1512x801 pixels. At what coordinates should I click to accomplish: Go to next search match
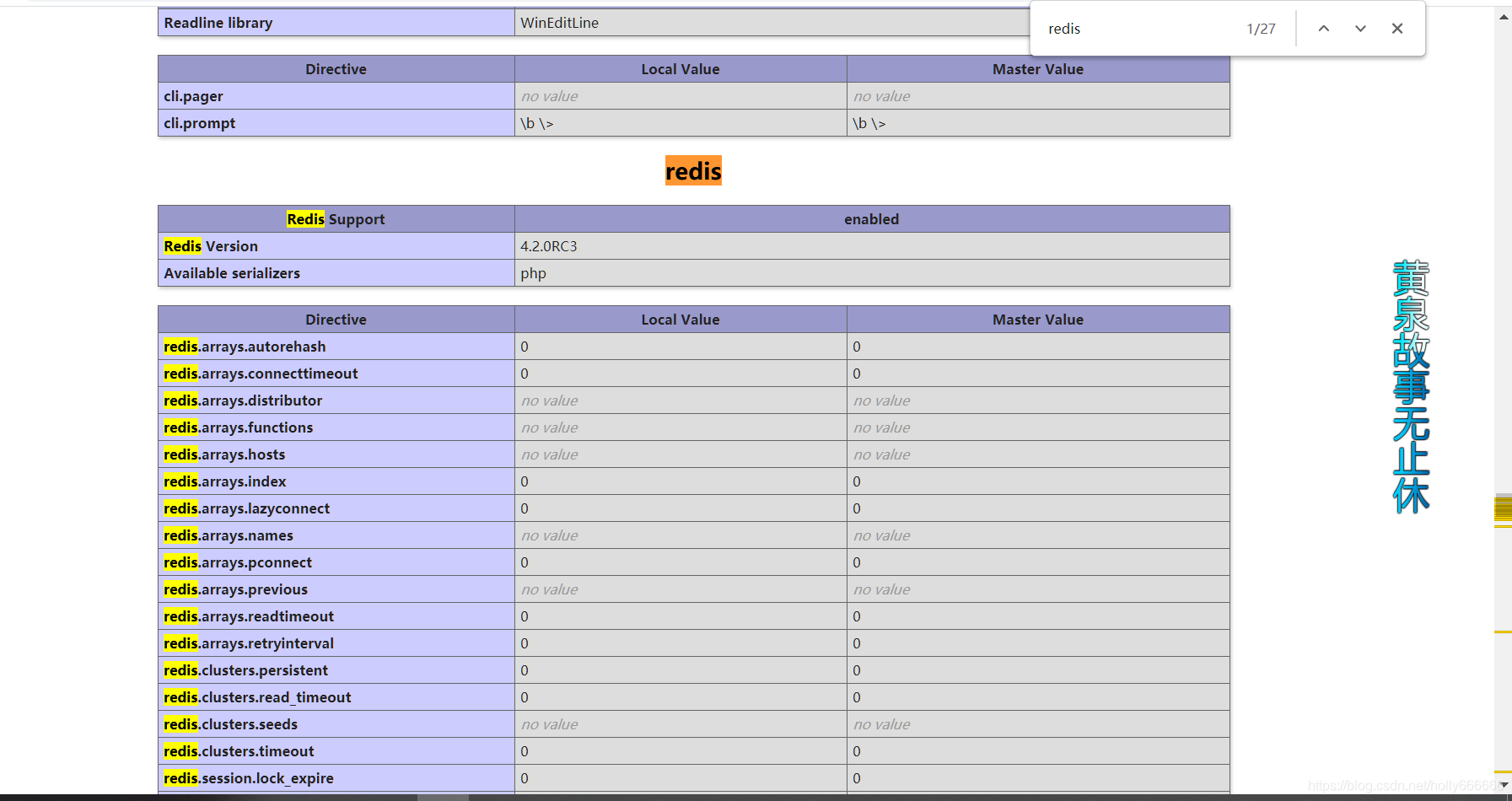[x=1360, y=29]
